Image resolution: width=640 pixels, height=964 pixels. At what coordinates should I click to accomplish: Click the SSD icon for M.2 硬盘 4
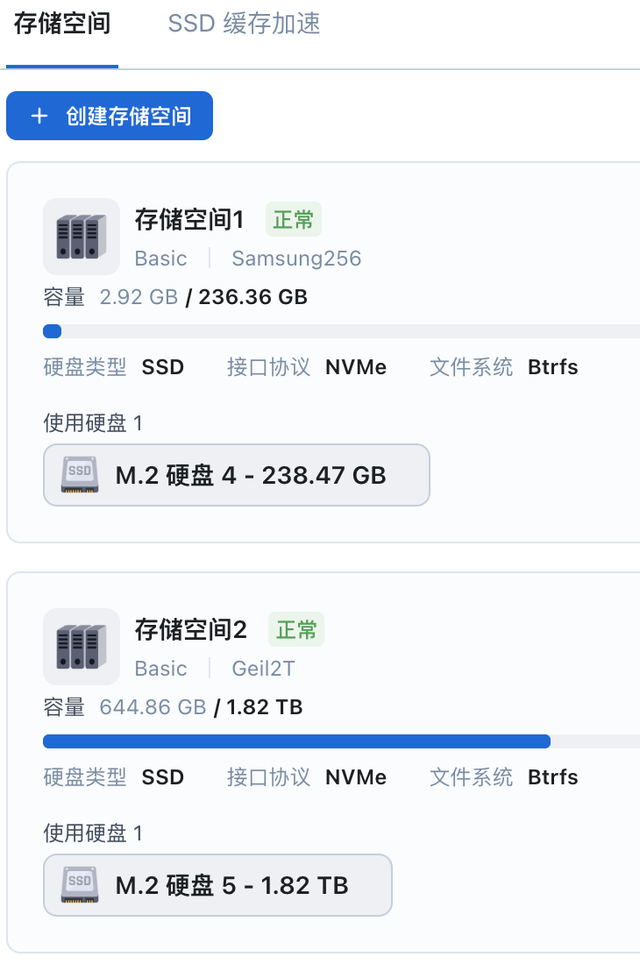pyautogui.click(x=80, y=475)
